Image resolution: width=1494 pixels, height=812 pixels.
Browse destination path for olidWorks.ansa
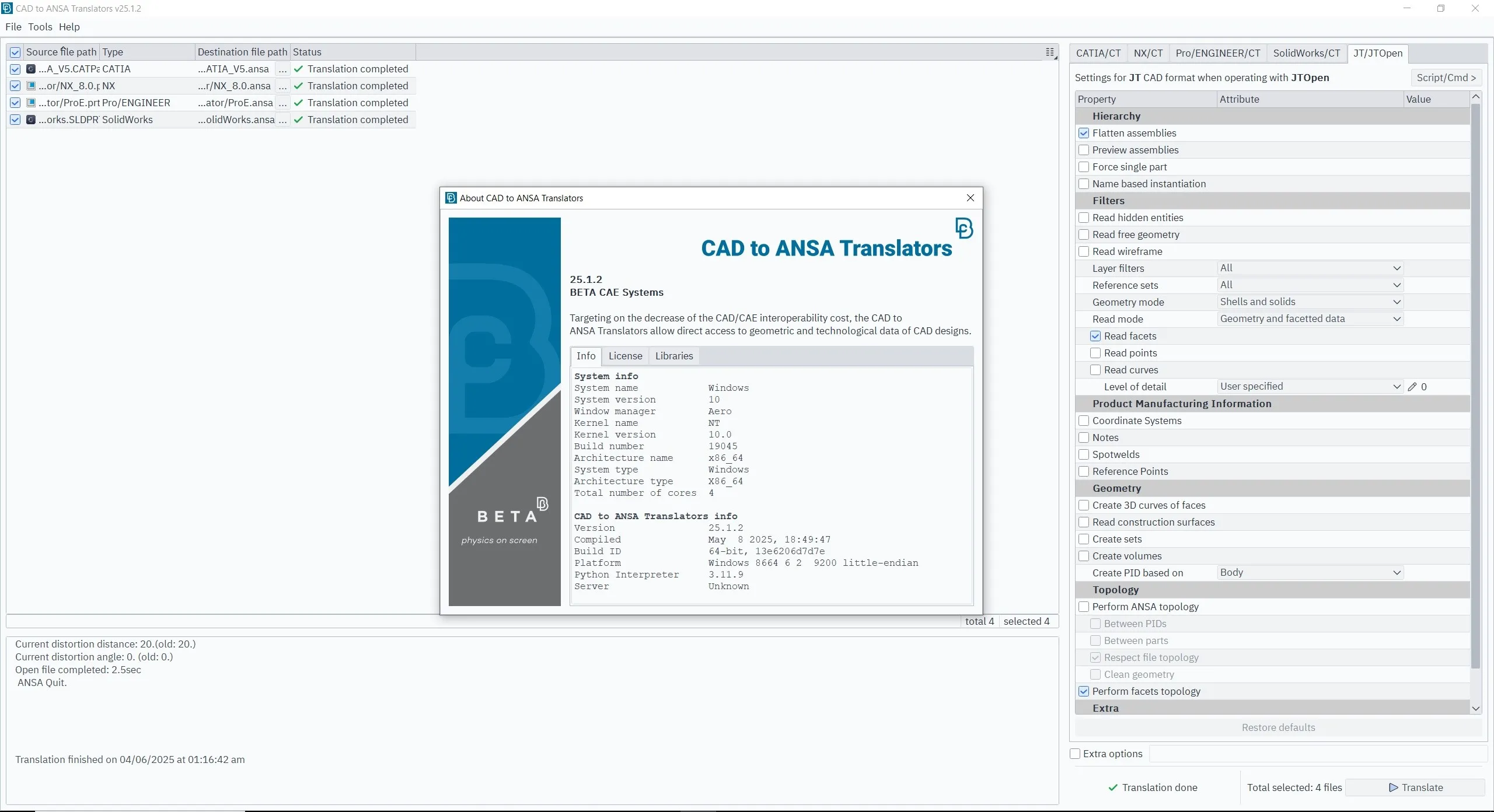point(282,120)
